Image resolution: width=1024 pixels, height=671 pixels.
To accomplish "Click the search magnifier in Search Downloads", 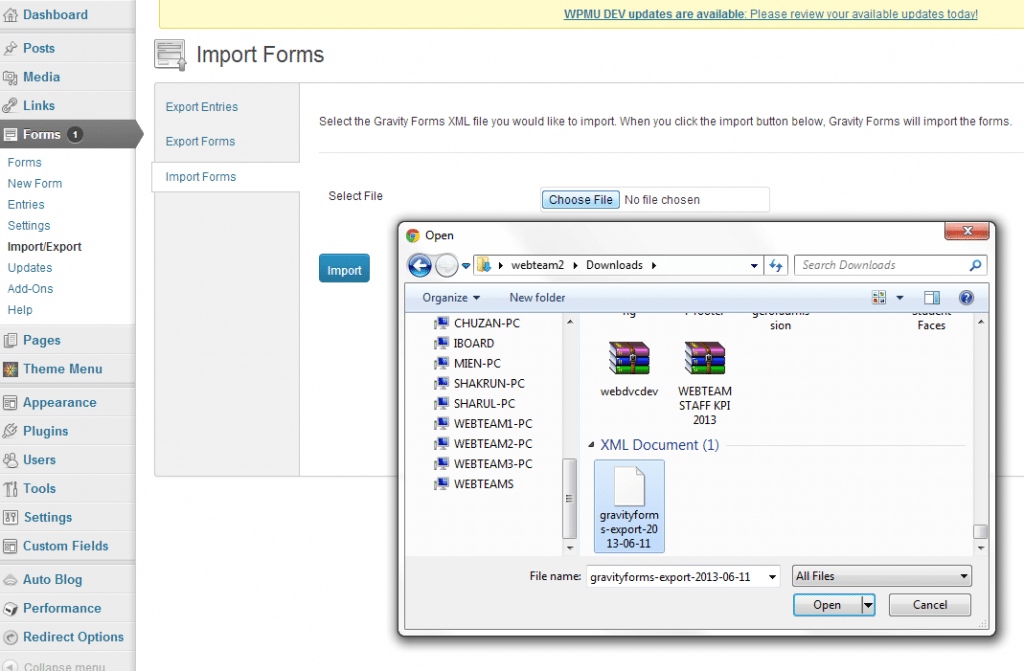I will (x=975, y=265).
